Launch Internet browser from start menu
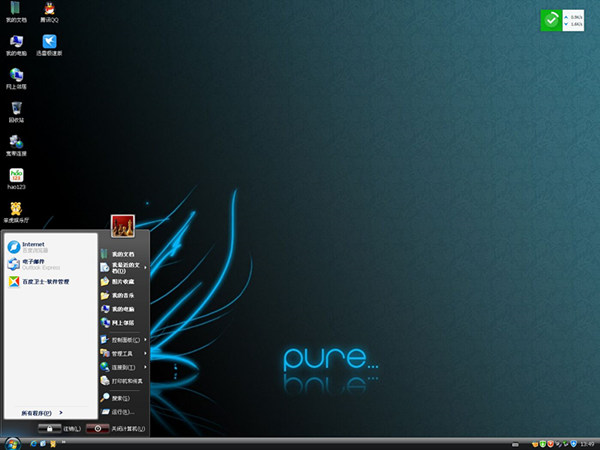The height and width of the screenshot is (450, 600). coord(35,246)
